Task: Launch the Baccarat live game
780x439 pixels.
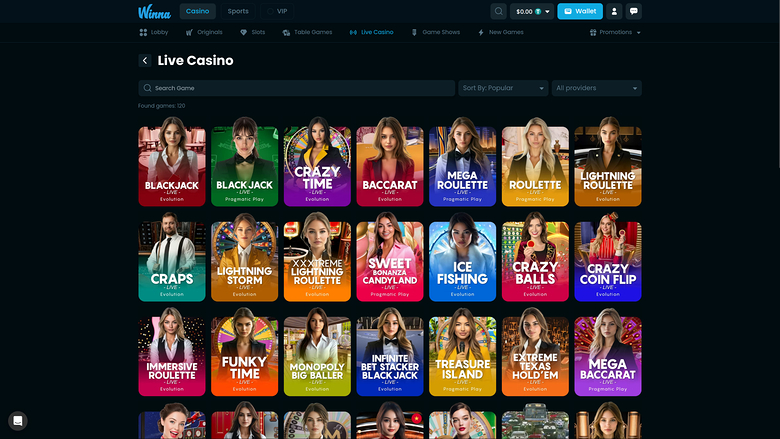Action: [390, 162]
